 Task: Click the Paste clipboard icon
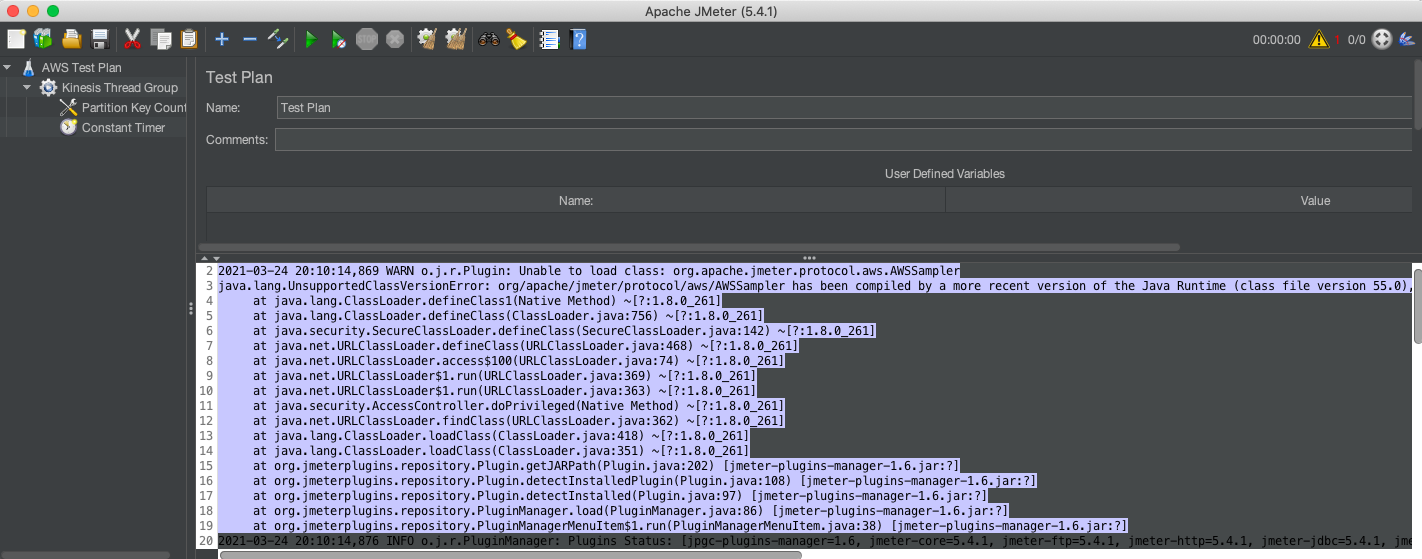pyautogui.click(x=188, y=39)
